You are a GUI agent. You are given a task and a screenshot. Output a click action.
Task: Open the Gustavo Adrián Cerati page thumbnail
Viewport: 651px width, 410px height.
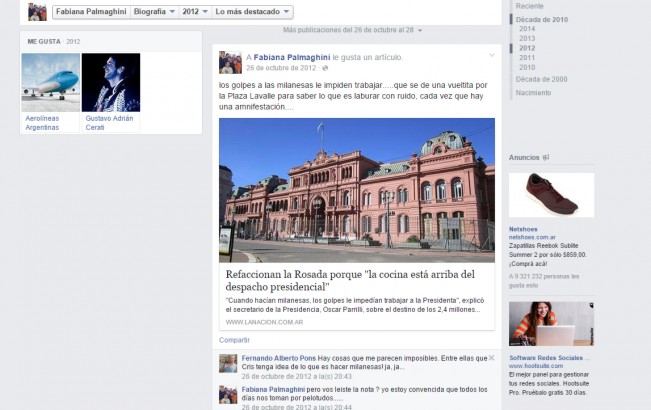pyautogui.click(x=111, y=82)
